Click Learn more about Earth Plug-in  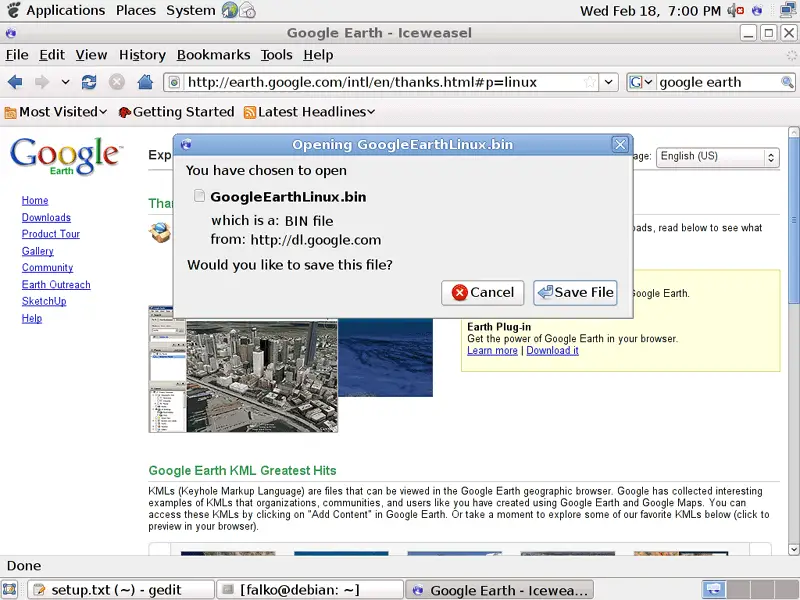[x=492, y=351]
